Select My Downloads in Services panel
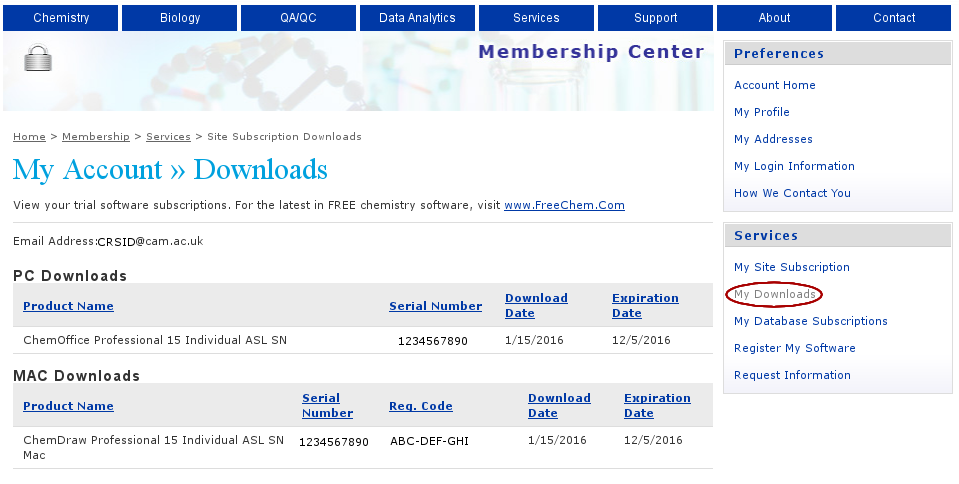Screen dimensions: 959x484 click(x=774, y=294)
